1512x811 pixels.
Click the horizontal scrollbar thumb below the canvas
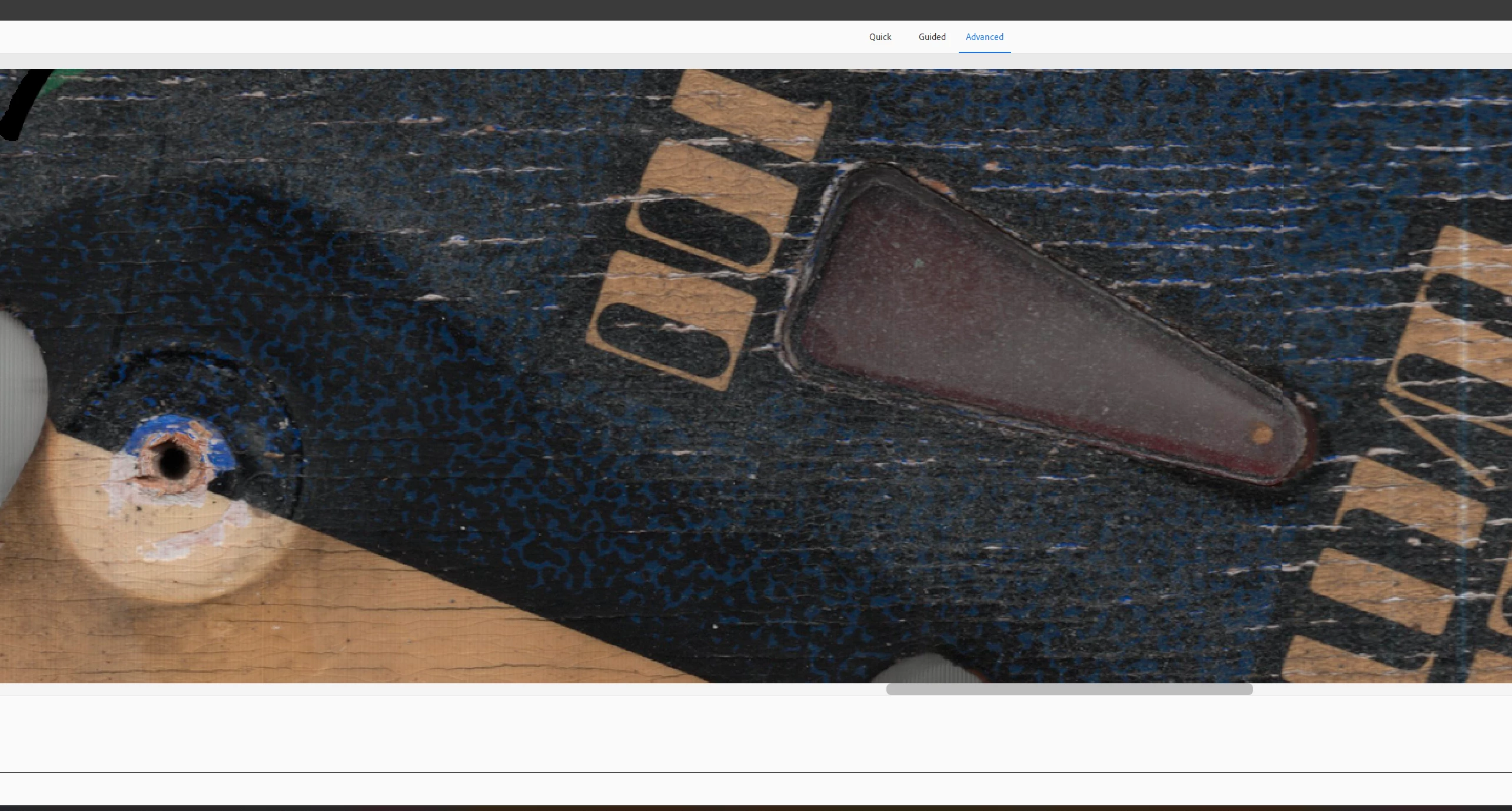click(x=1069, y=689)
